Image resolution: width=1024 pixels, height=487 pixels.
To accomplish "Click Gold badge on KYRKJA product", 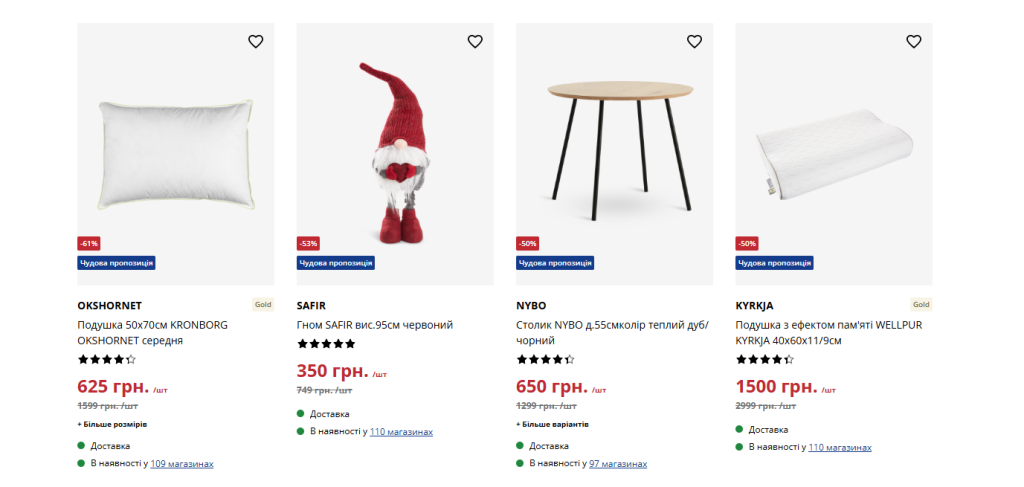I will click(921, 305).
